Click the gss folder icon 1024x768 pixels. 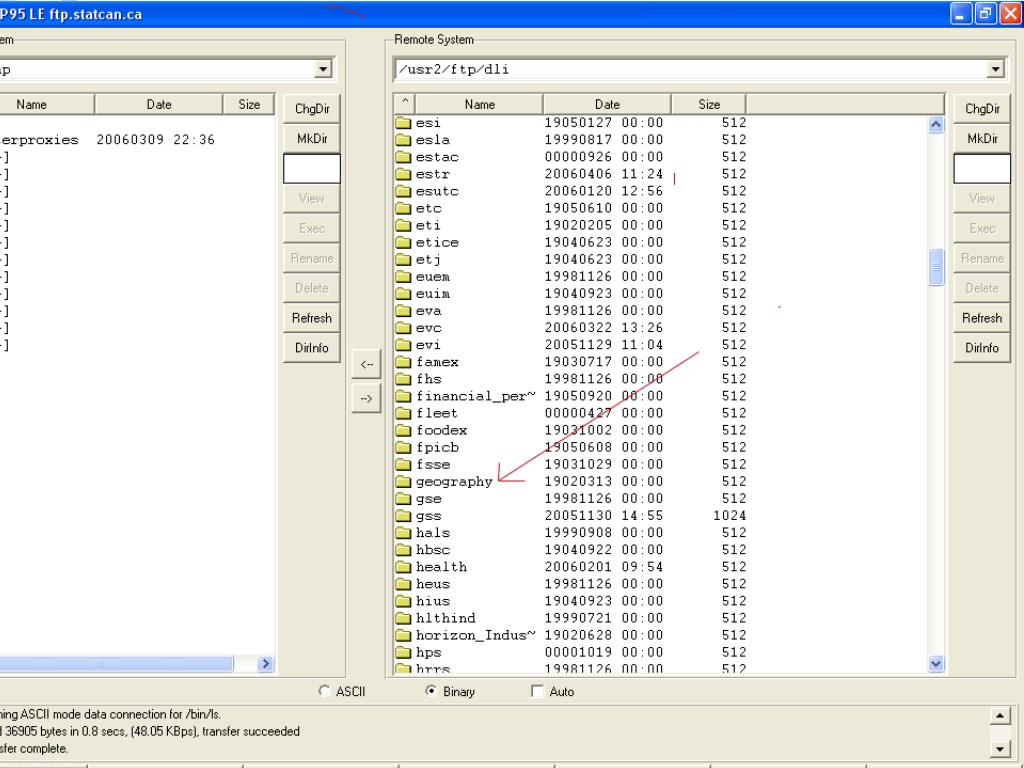point(403,516)
